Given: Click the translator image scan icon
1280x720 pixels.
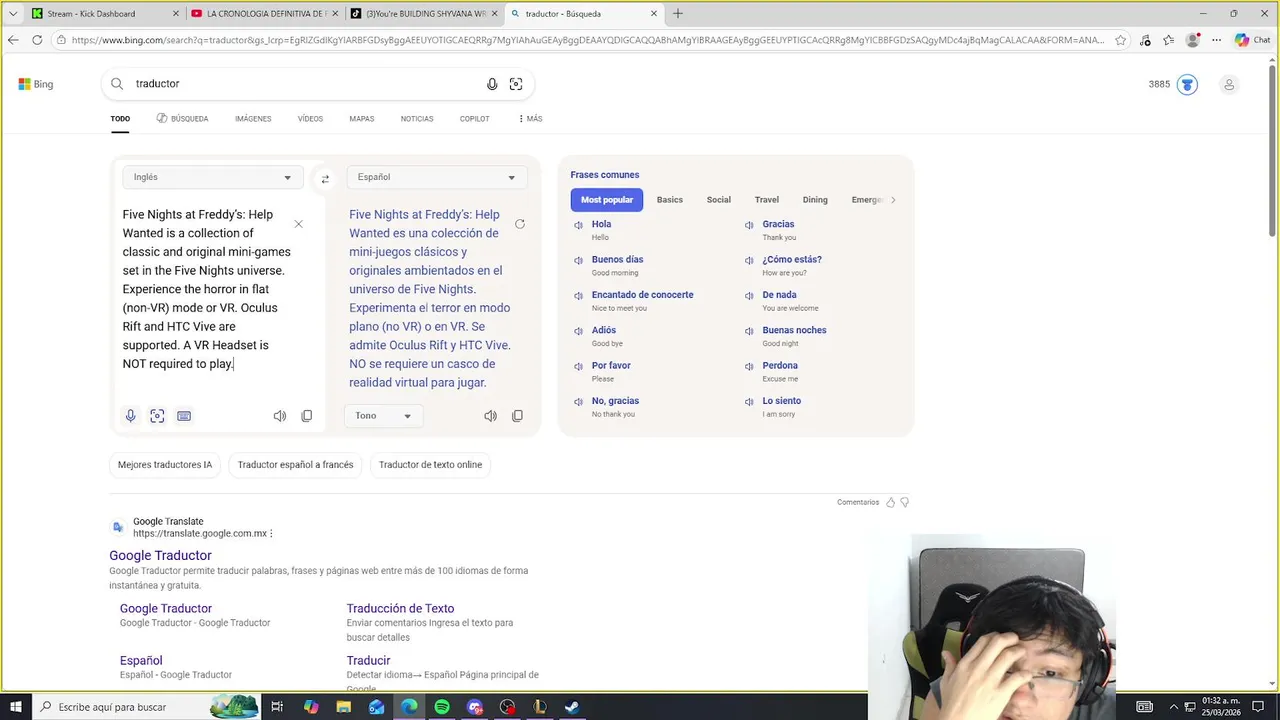Looking at the screenshot, I should click(157, 416).
